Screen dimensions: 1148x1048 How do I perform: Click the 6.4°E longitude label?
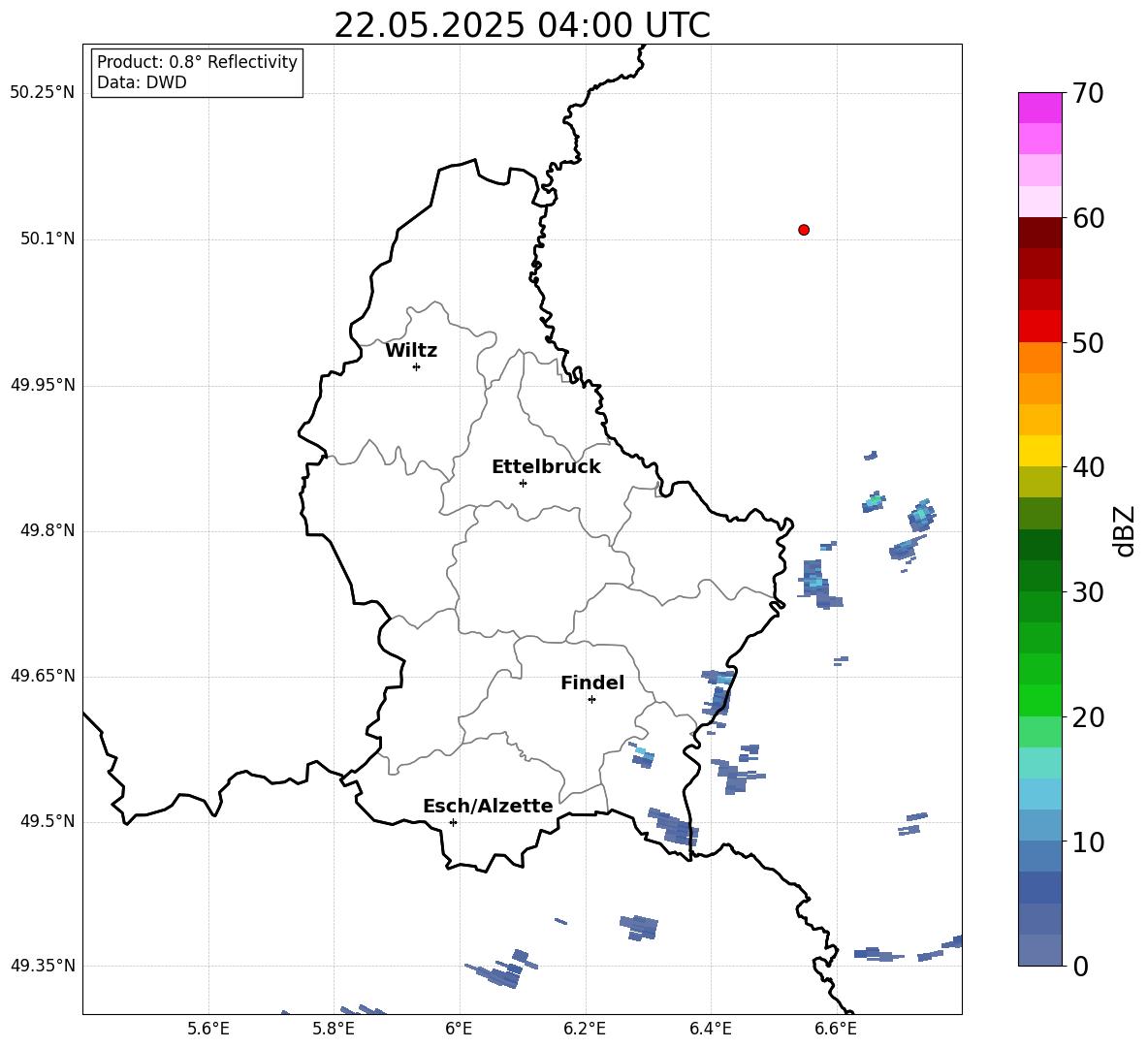710,1029
